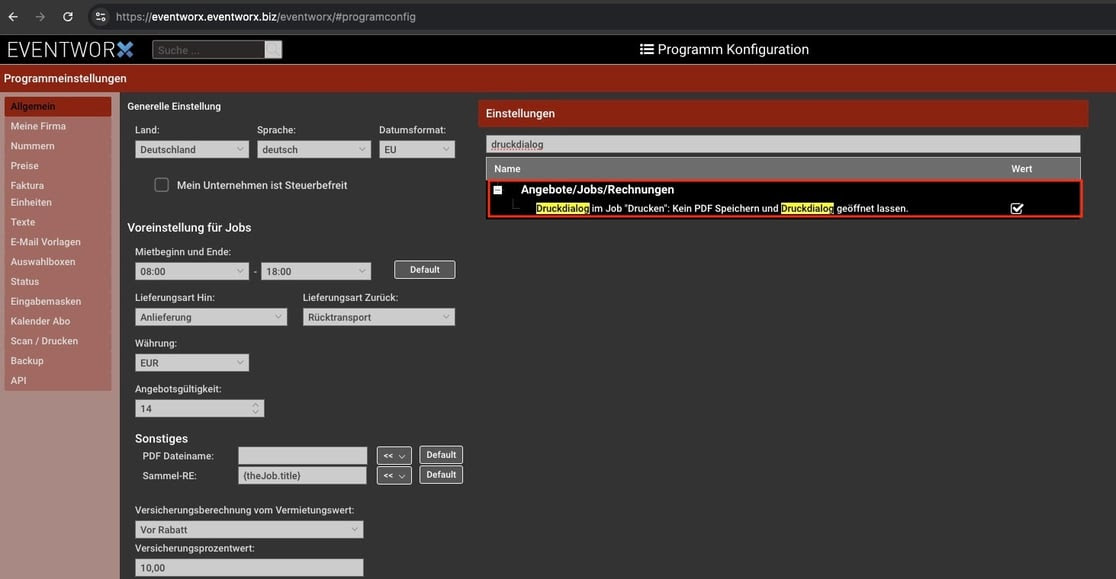
Task: Toggle Mein Unternehmen ist Steuerbefreit checkbox
Action: [x=162, y=185]
